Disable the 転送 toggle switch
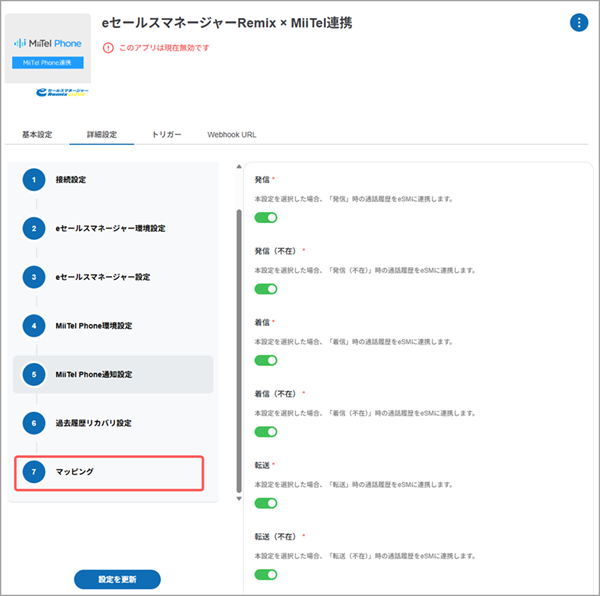Viewport: 600px width, 596px height. click(x=265, y=503)
